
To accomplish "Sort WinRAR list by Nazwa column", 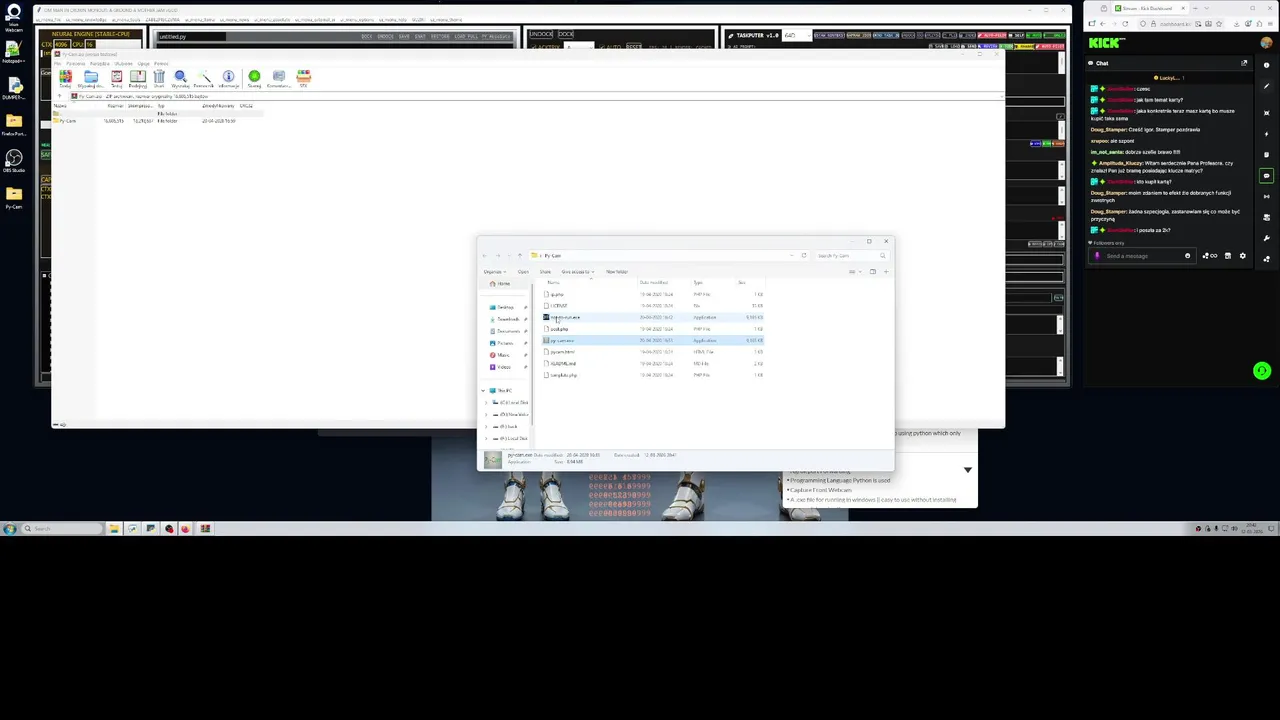I will pos(60,106).
